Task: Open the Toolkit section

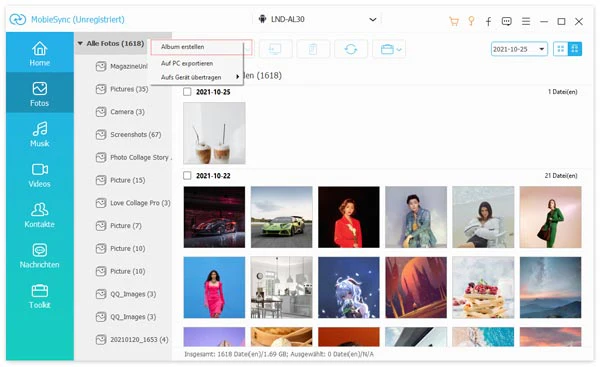Action: coord(40,297)
